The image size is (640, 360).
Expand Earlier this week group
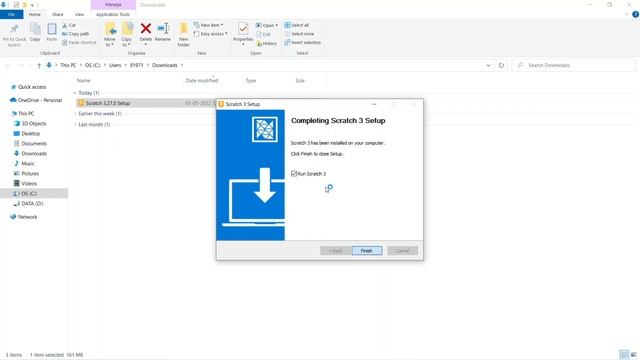(75, 113)
